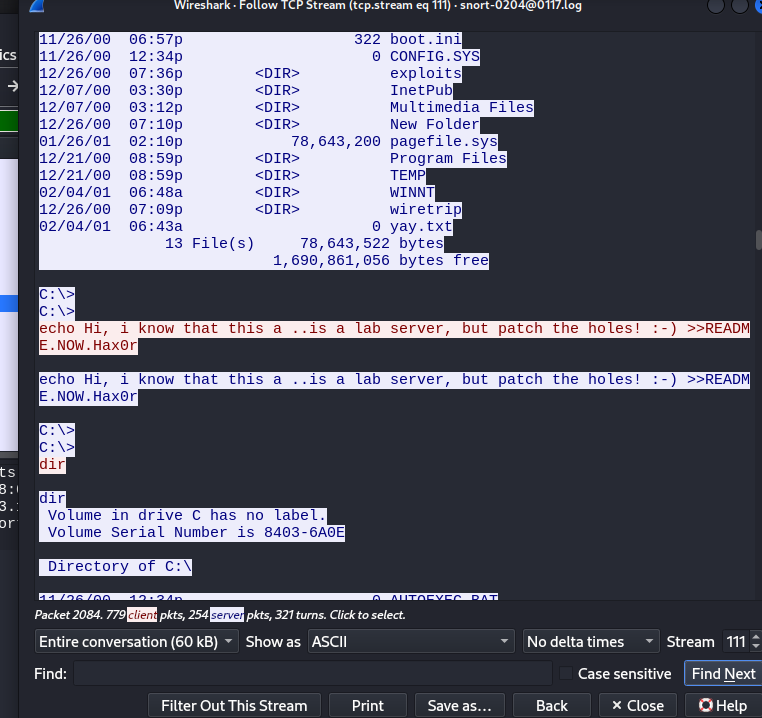
Task: Click the 'TEMP' directory entry
Action: tap(408, 175)
